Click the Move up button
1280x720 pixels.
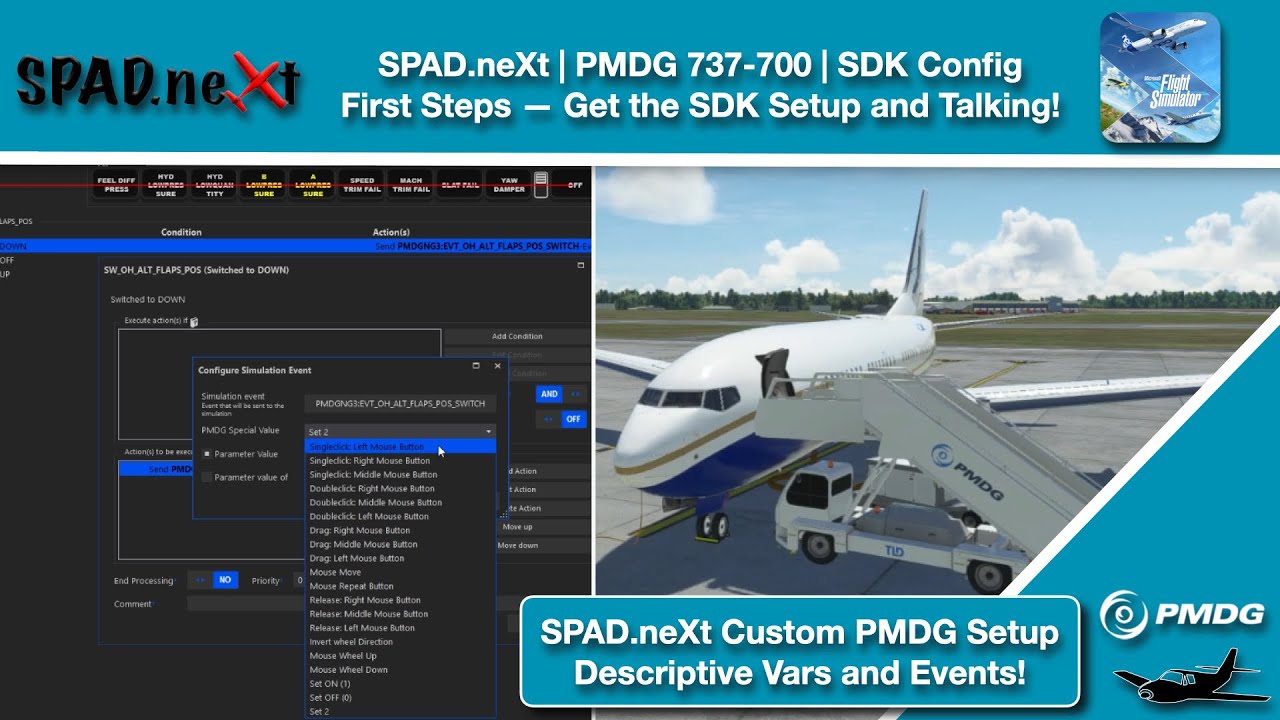(543, 527)
